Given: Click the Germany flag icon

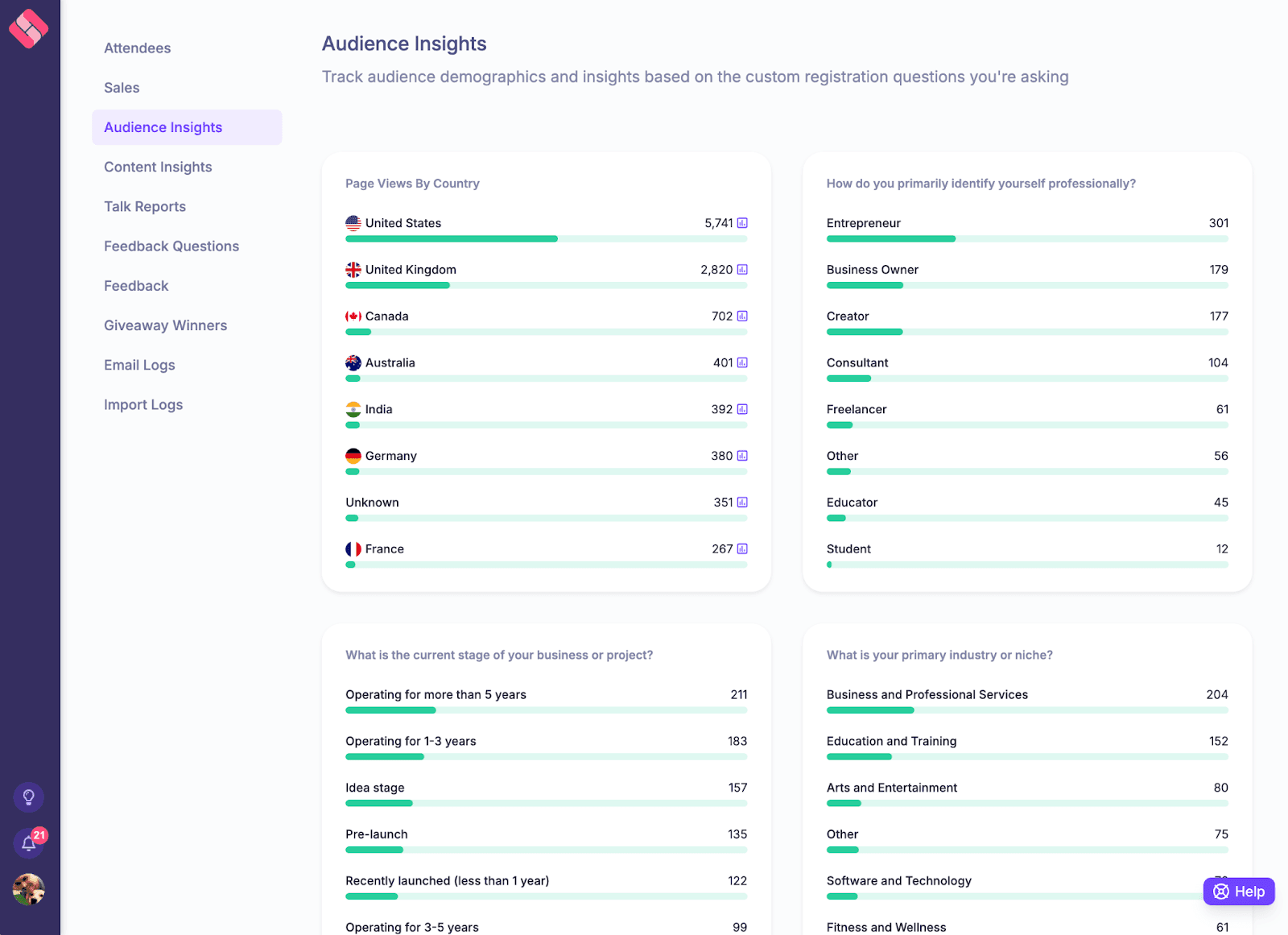Looking at the screenshot, I should [x=353, y=456].
